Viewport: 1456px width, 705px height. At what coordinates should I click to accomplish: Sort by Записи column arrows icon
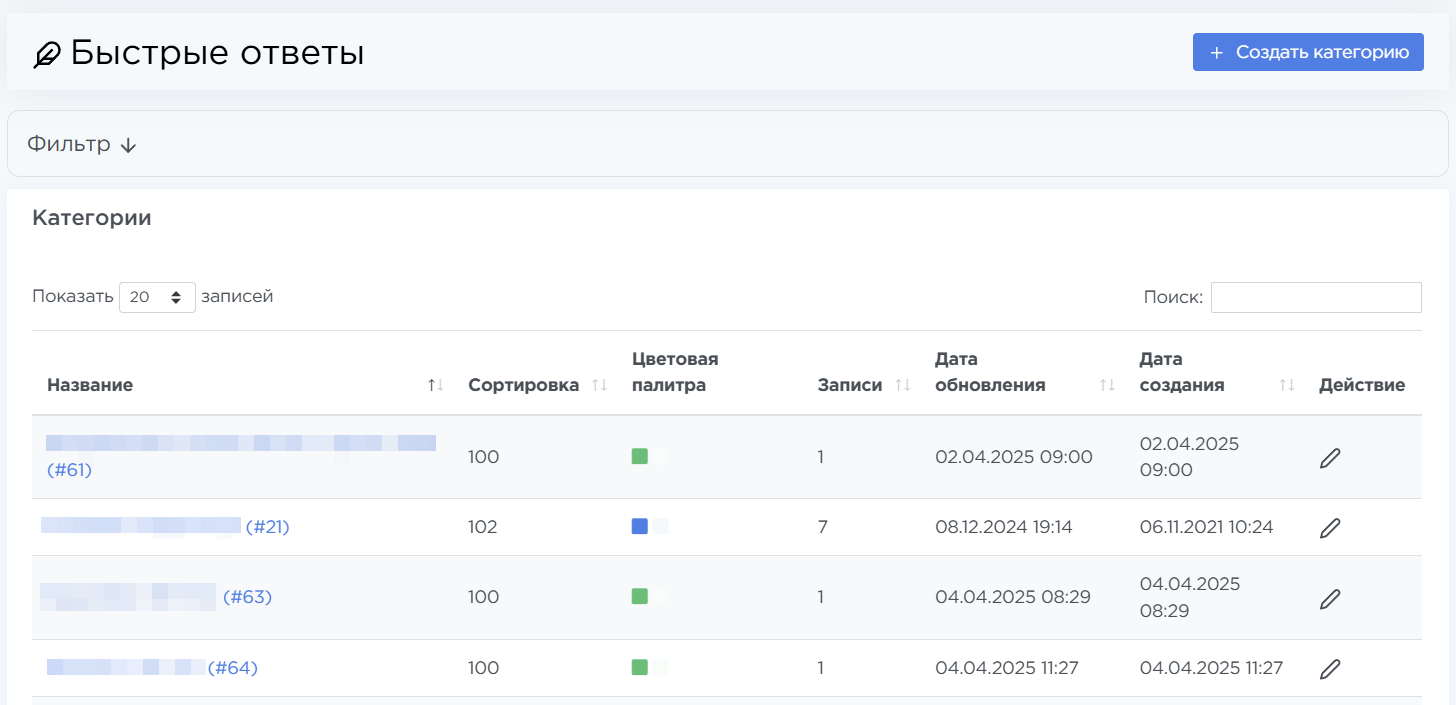tap(902, 385)
